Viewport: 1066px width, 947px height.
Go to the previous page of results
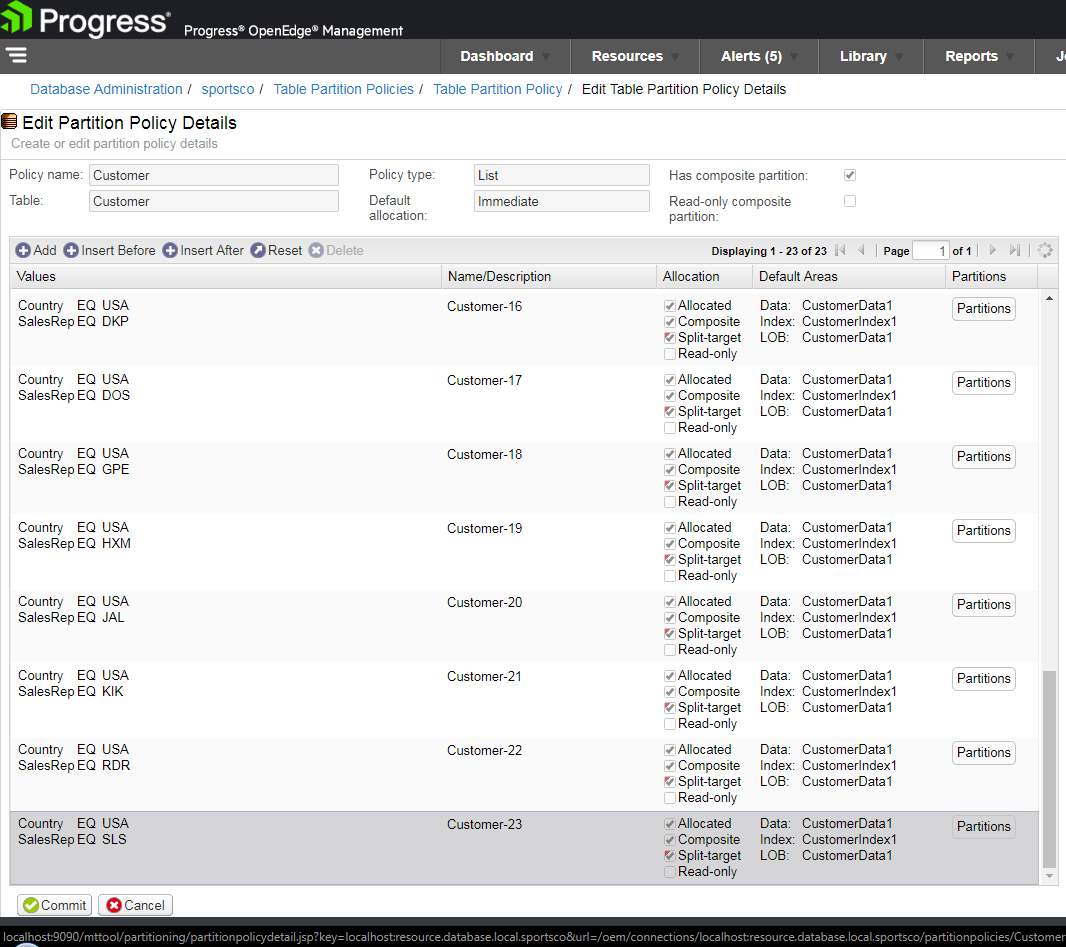[x=861, y=250]
